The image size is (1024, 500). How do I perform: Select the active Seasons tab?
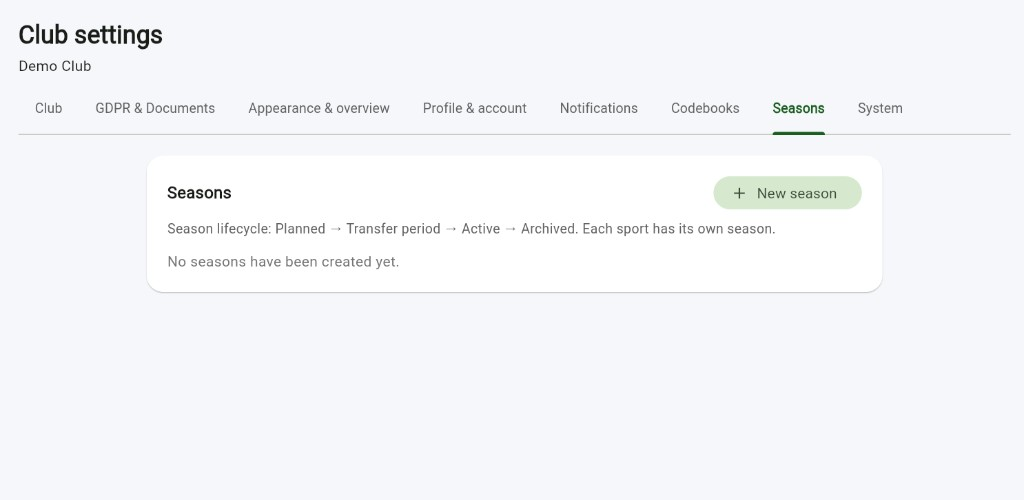point(798,108)
